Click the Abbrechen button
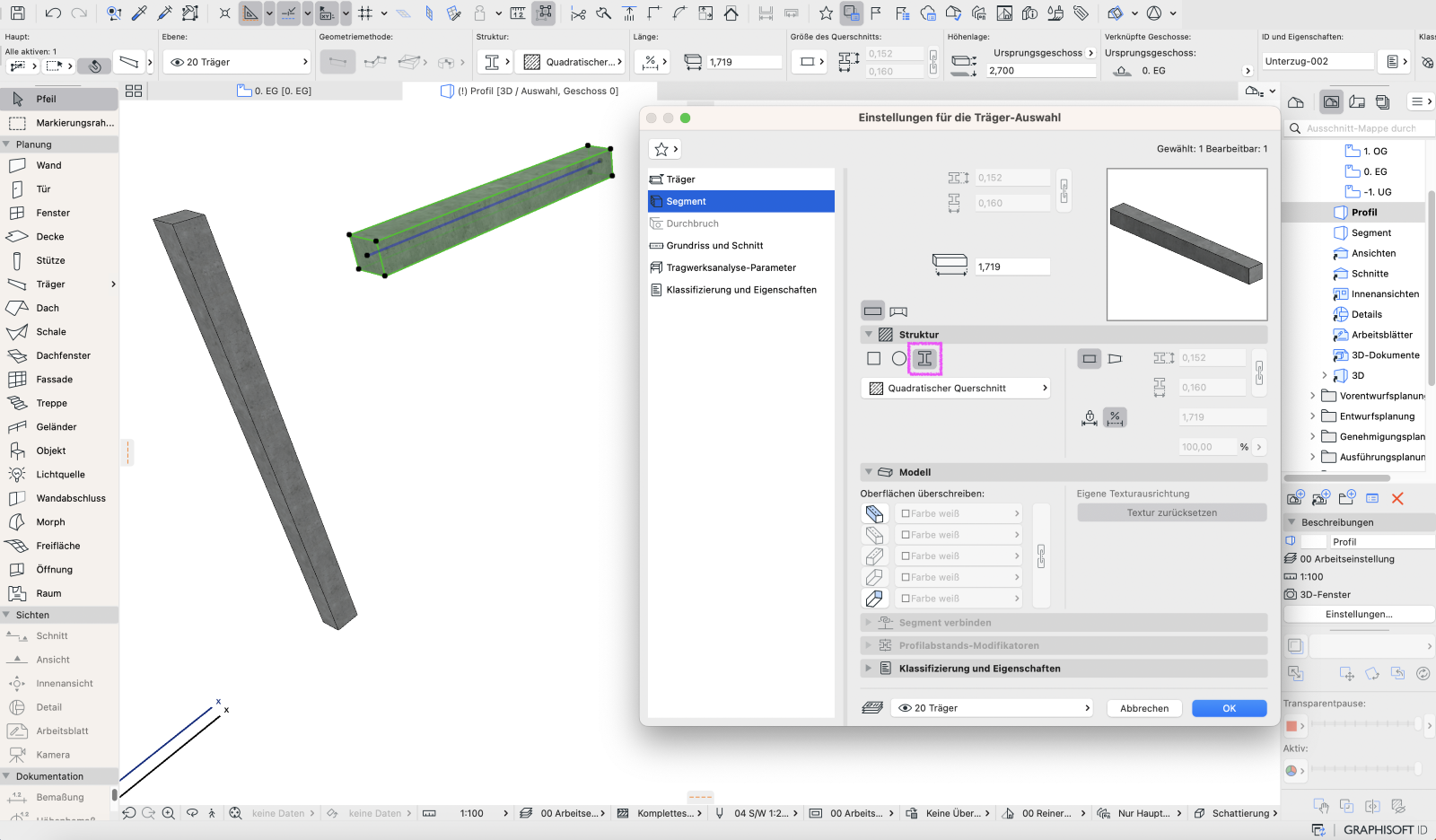 coord(1144,708)
